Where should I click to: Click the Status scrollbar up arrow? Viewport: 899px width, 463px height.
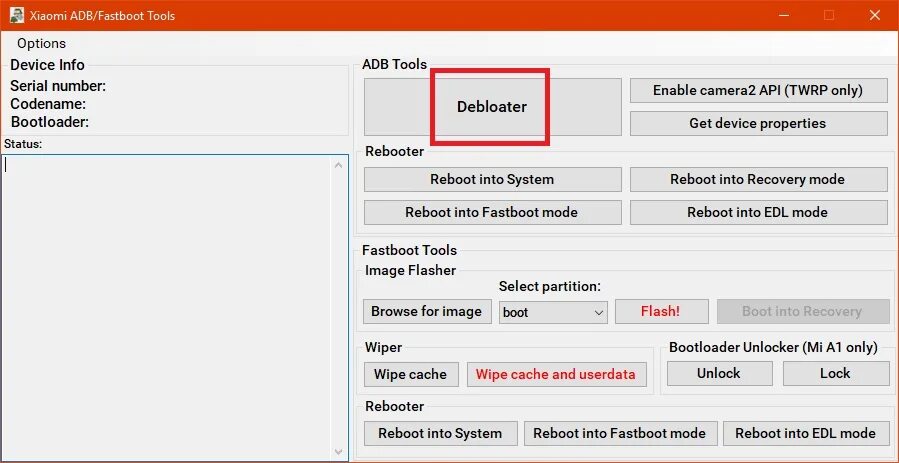click(x=338, y=165)
